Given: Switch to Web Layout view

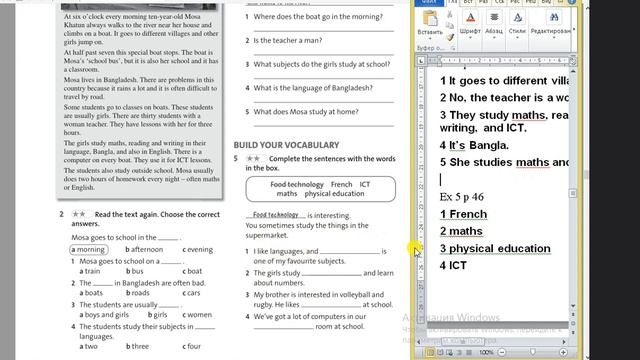Looking at the screenshot, I should coord(449,352).
